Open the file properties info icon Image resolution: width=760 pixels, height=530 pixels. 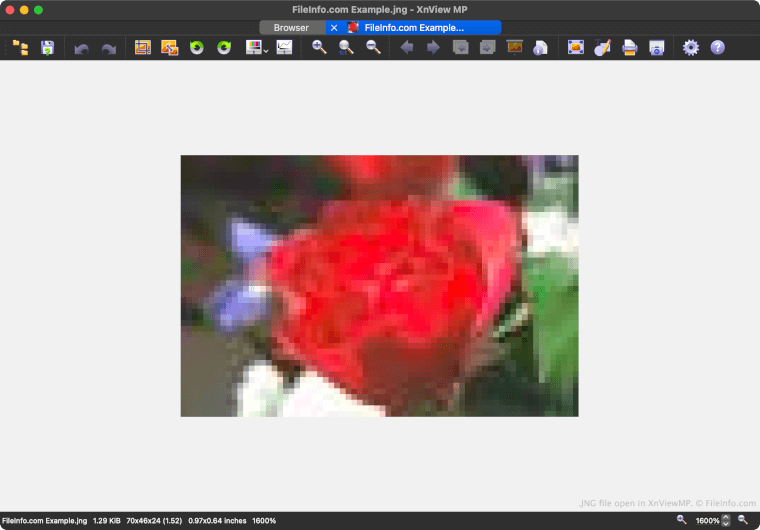[540, 48]
